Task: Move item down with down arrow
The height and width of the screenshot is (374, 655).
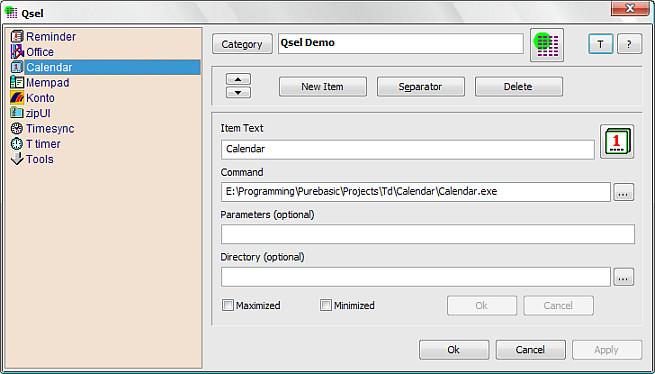Action: pos(239,92)
